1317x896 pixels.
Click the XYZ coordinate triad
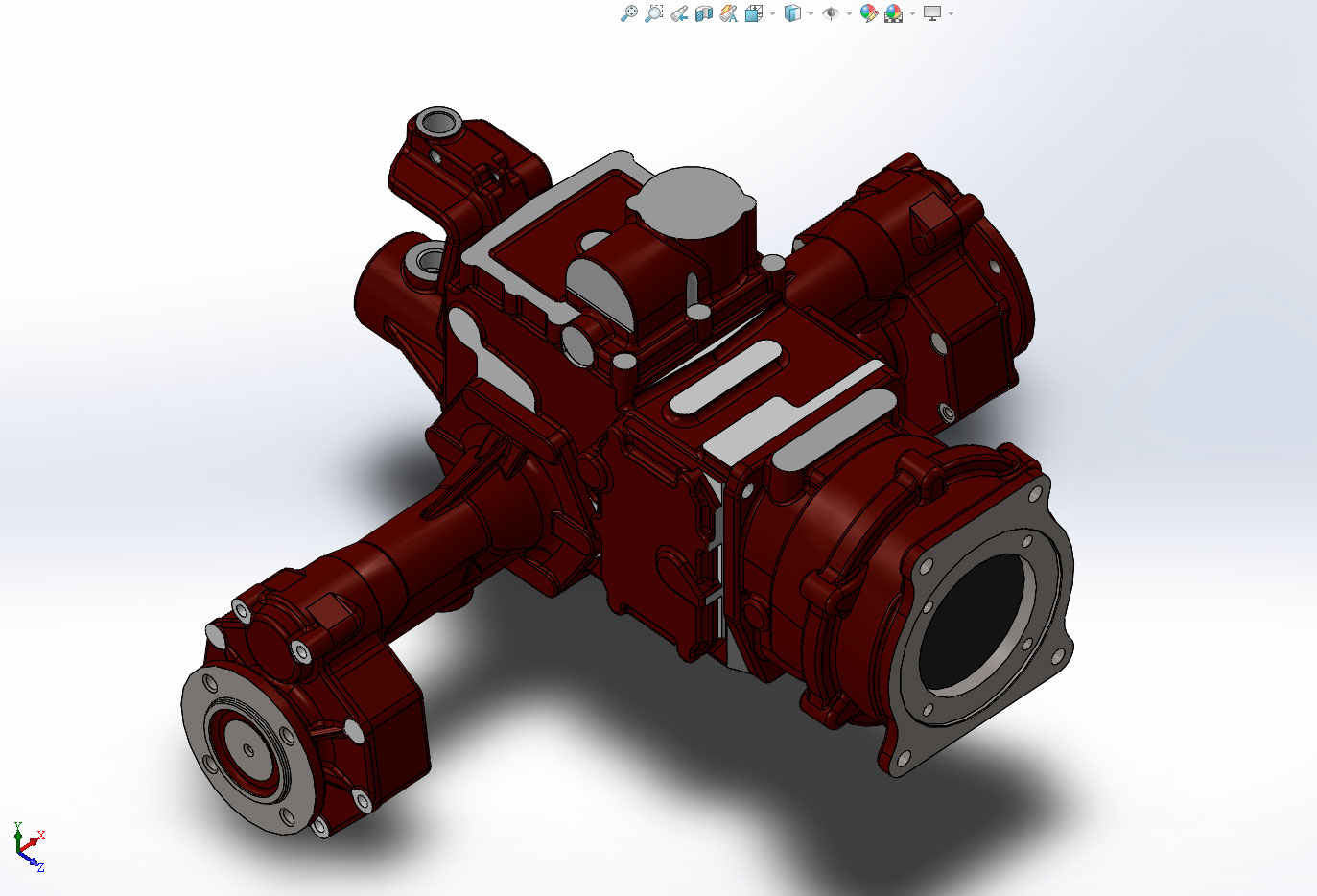click(28, 847)
